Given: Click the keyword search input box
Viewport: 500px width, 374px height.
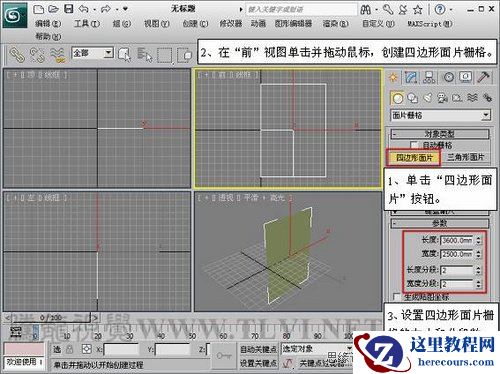Looking at the screenshot, I should point(301,9).
